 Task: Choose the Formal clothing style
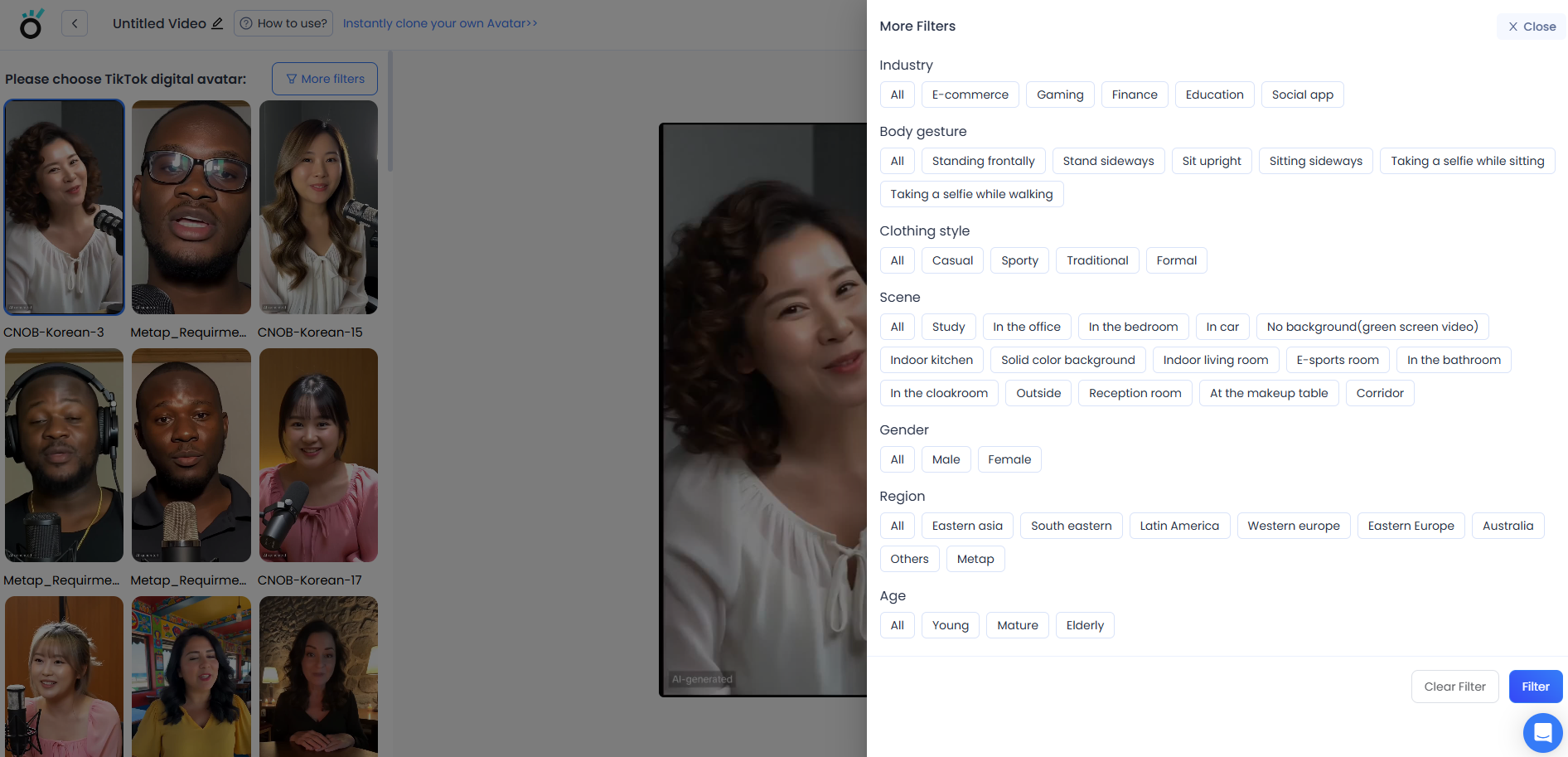(1176, 260)
